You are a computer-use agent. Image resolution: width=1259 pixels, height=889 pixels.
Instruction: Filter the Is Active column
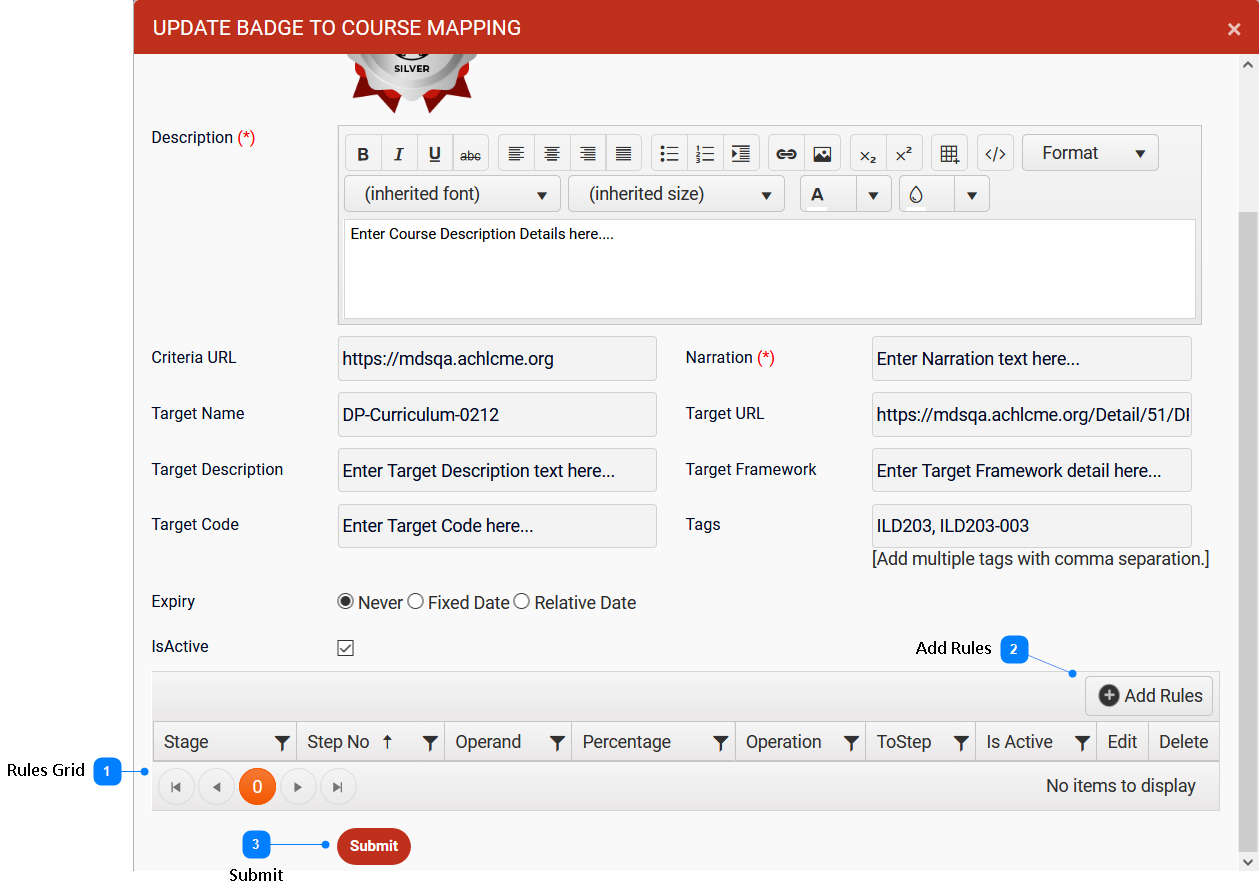[x=1082, y=743]
